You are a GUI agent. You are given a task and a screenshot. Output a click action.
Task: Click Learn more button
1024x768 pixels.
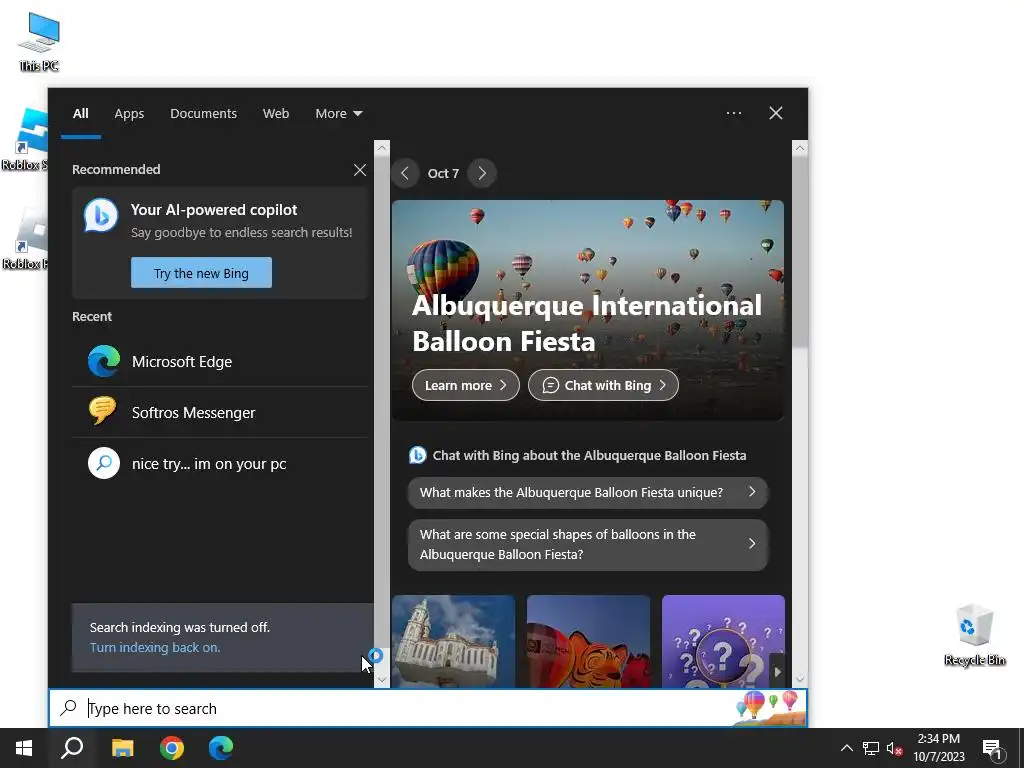point(466,385)
